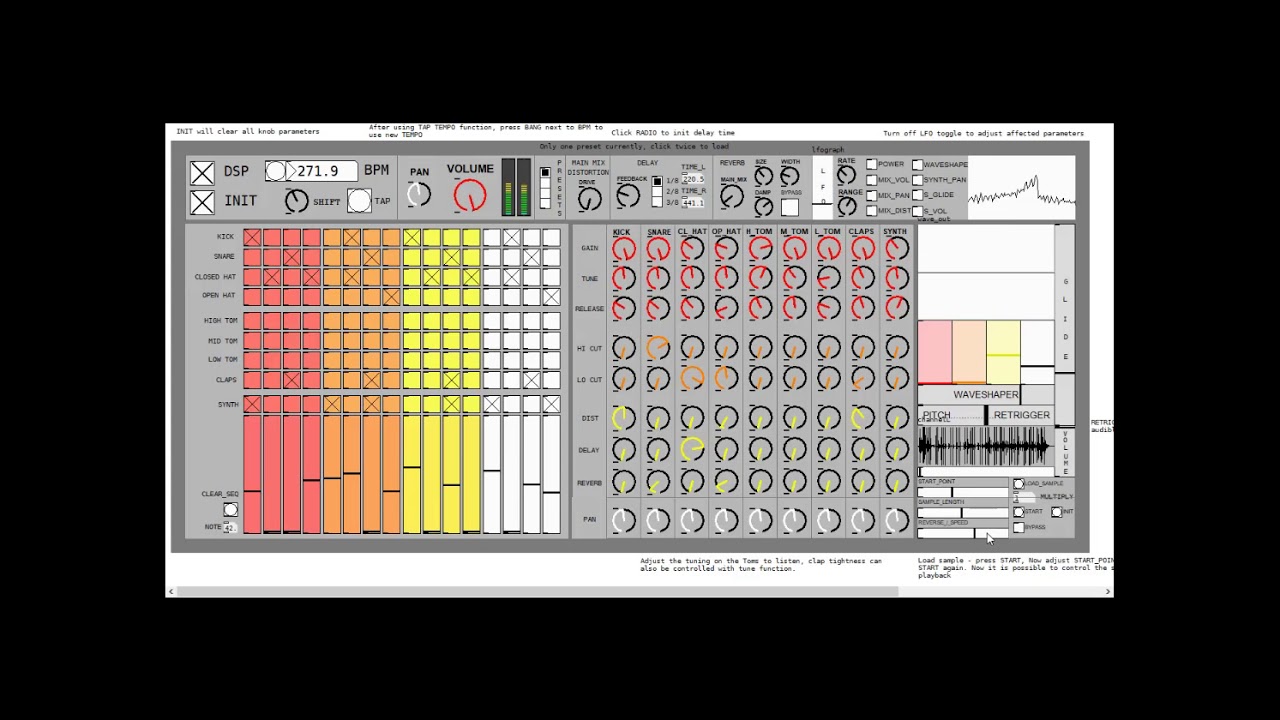Check the S_GLIDE LFO option
Image resolution: width=1280 pixels, height=720 pixels.
pos(917,196)
